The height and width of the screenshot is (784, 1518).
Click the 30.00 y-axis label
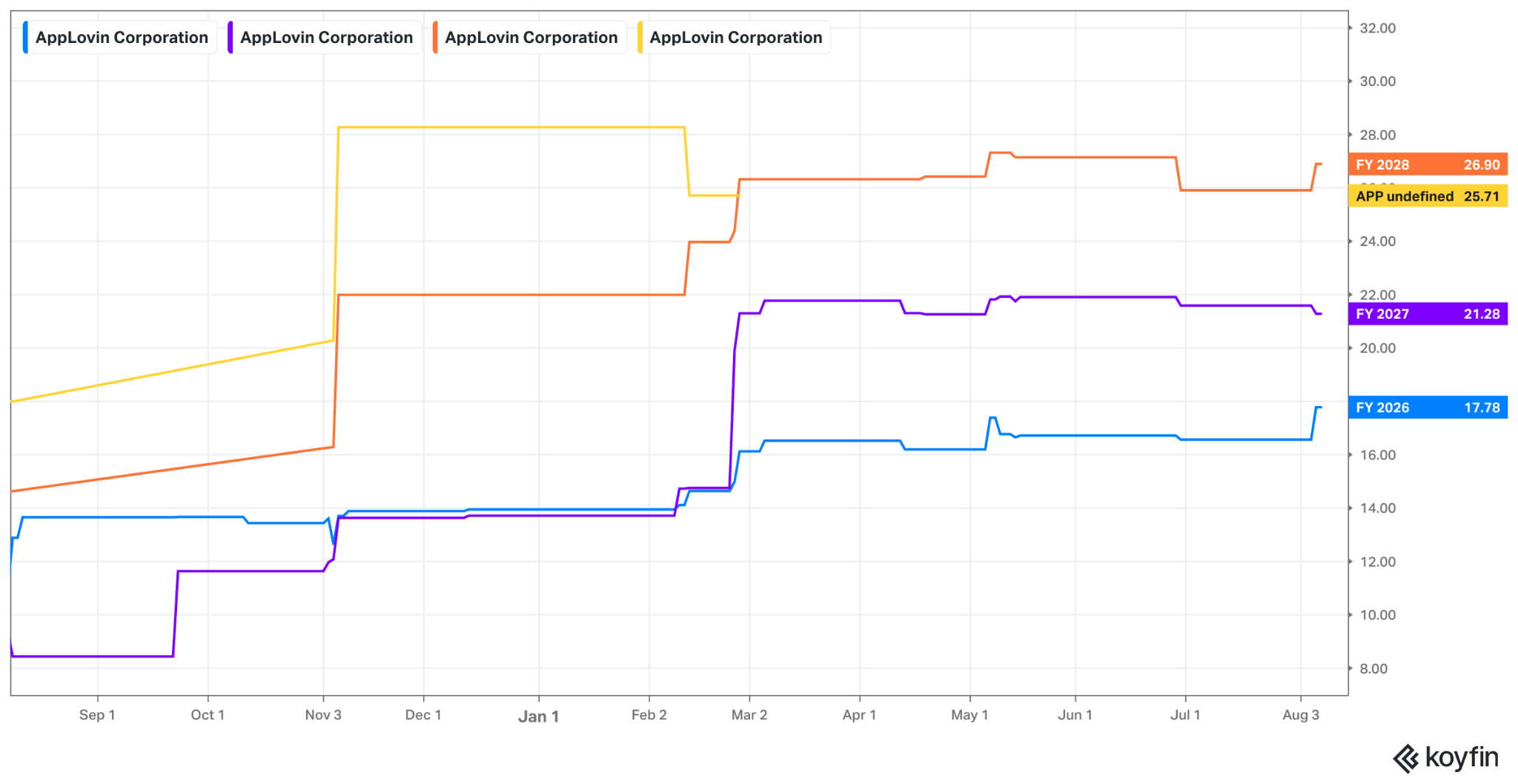1377,82
